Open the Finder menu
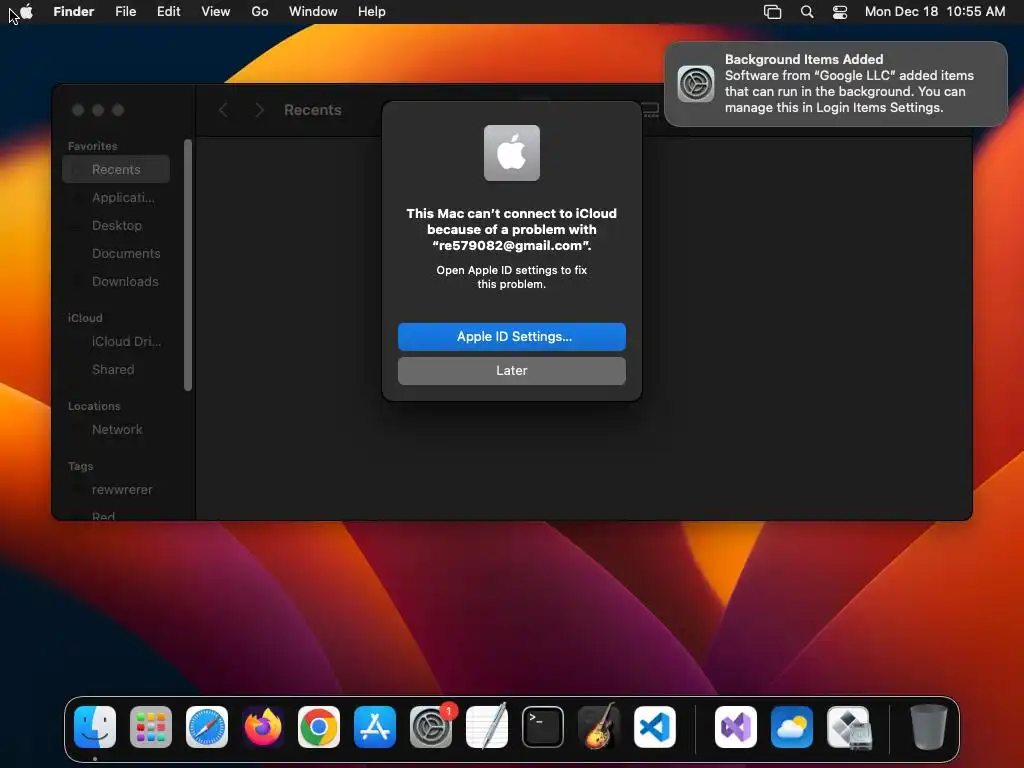The height and width of the screenshot is (768, 1024). [x=74, y=12]
